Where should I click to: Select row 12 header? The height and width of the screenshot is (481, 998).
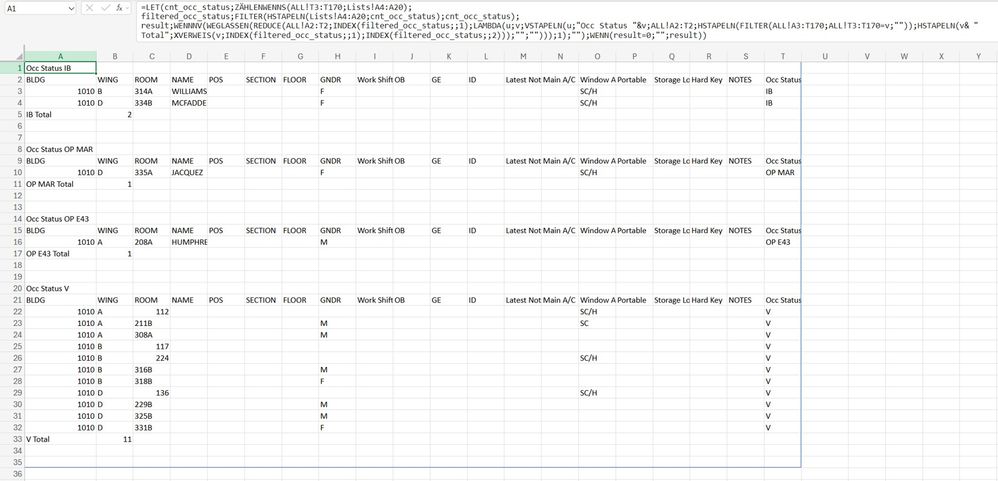tap(12, 195)
